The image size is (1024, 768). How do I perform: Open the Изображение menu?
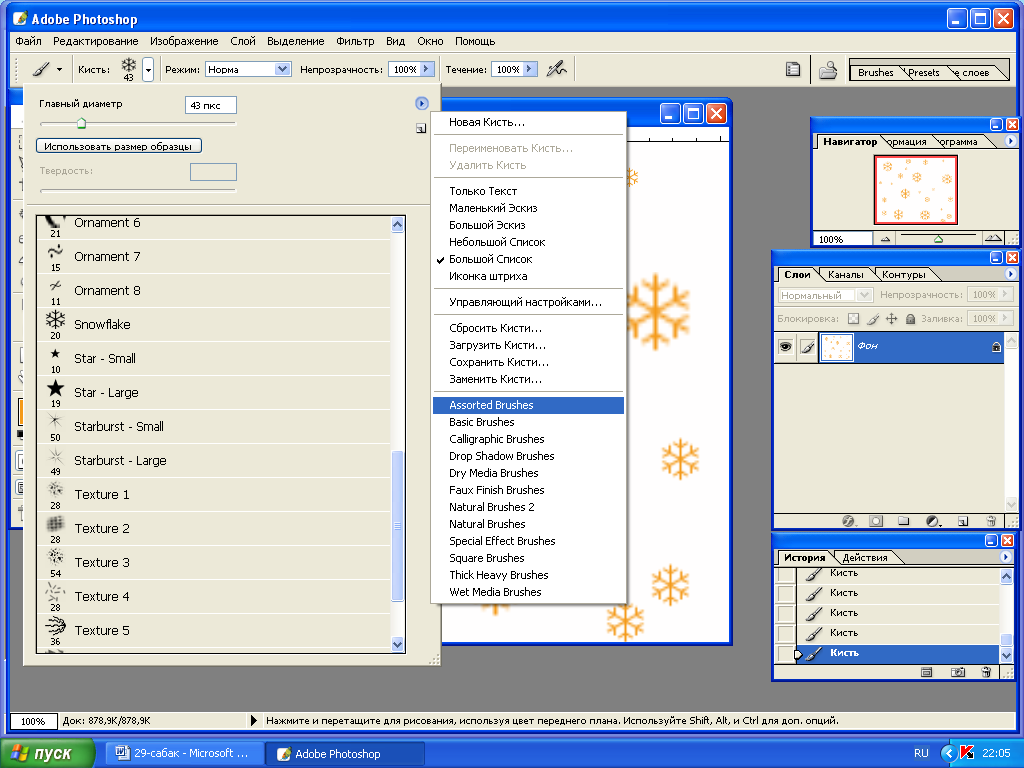tap(184, 41)
